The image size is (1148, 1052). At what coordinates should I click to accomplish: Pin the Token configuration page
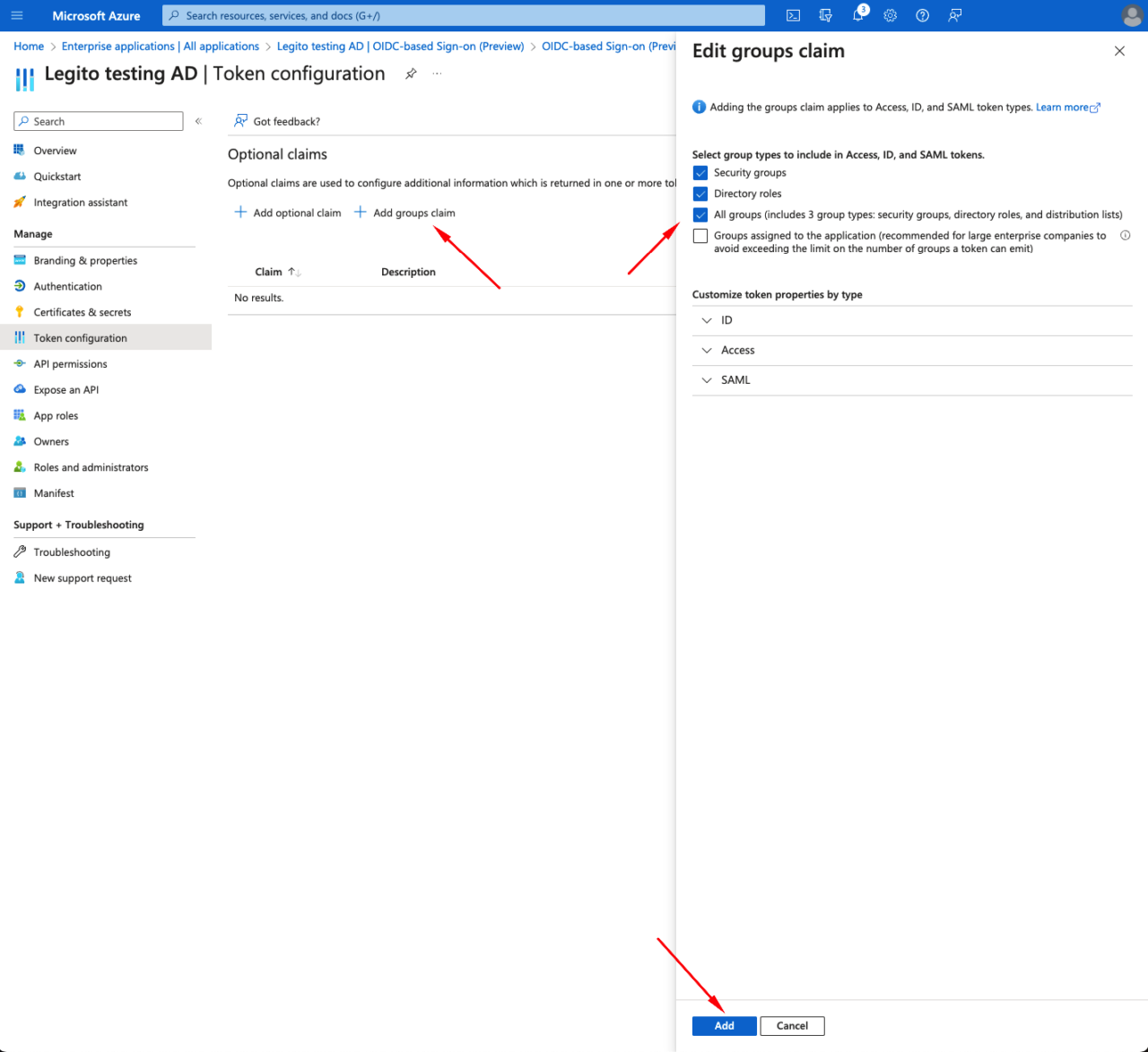(x=411, y=74)
